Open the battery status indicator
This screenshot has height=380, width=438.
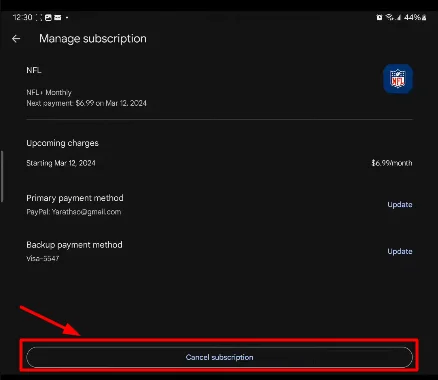424,17
